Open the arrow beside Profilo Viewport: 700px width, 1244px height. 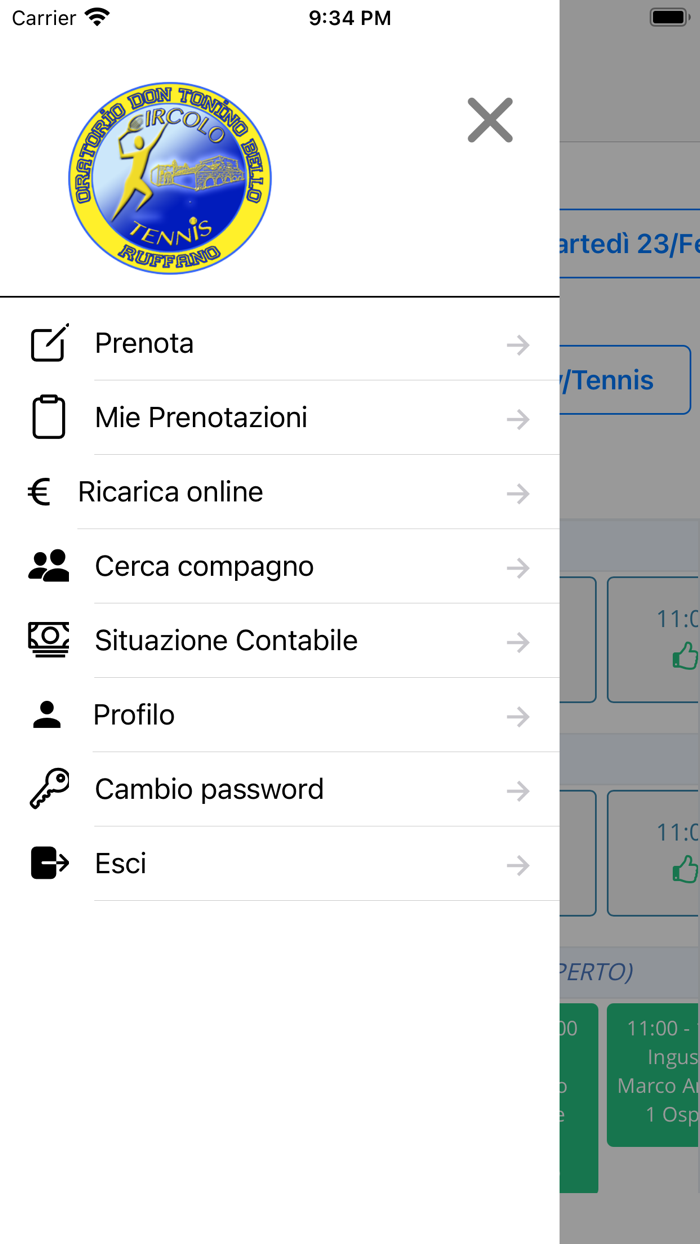(518, 716)
